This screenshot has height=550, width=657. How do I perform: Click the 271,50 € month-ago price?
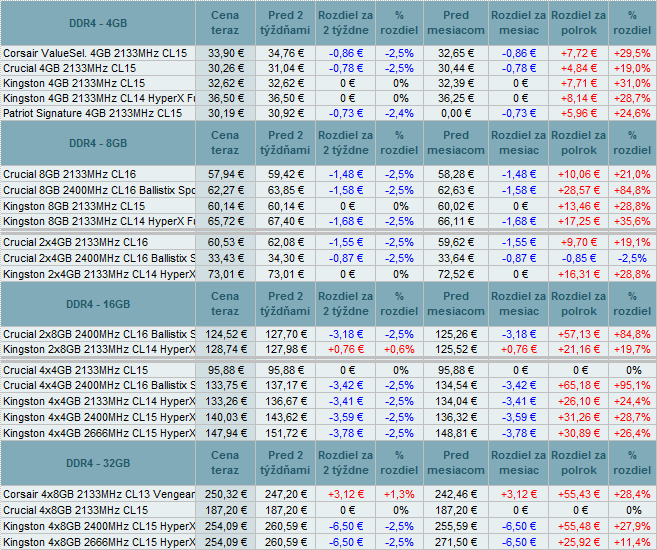(x=456, y=542)
